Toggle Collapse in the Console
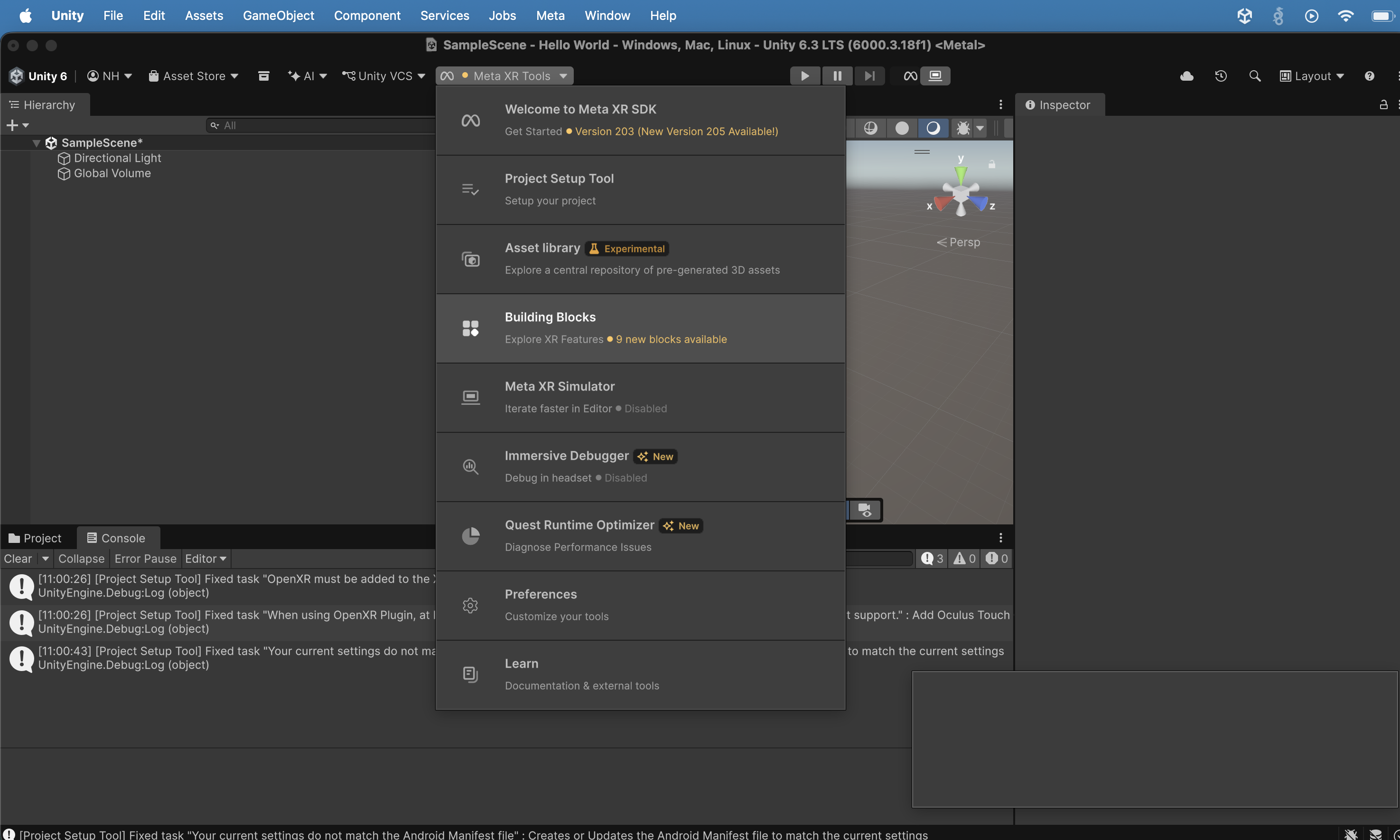 click(x=82, y=559)
